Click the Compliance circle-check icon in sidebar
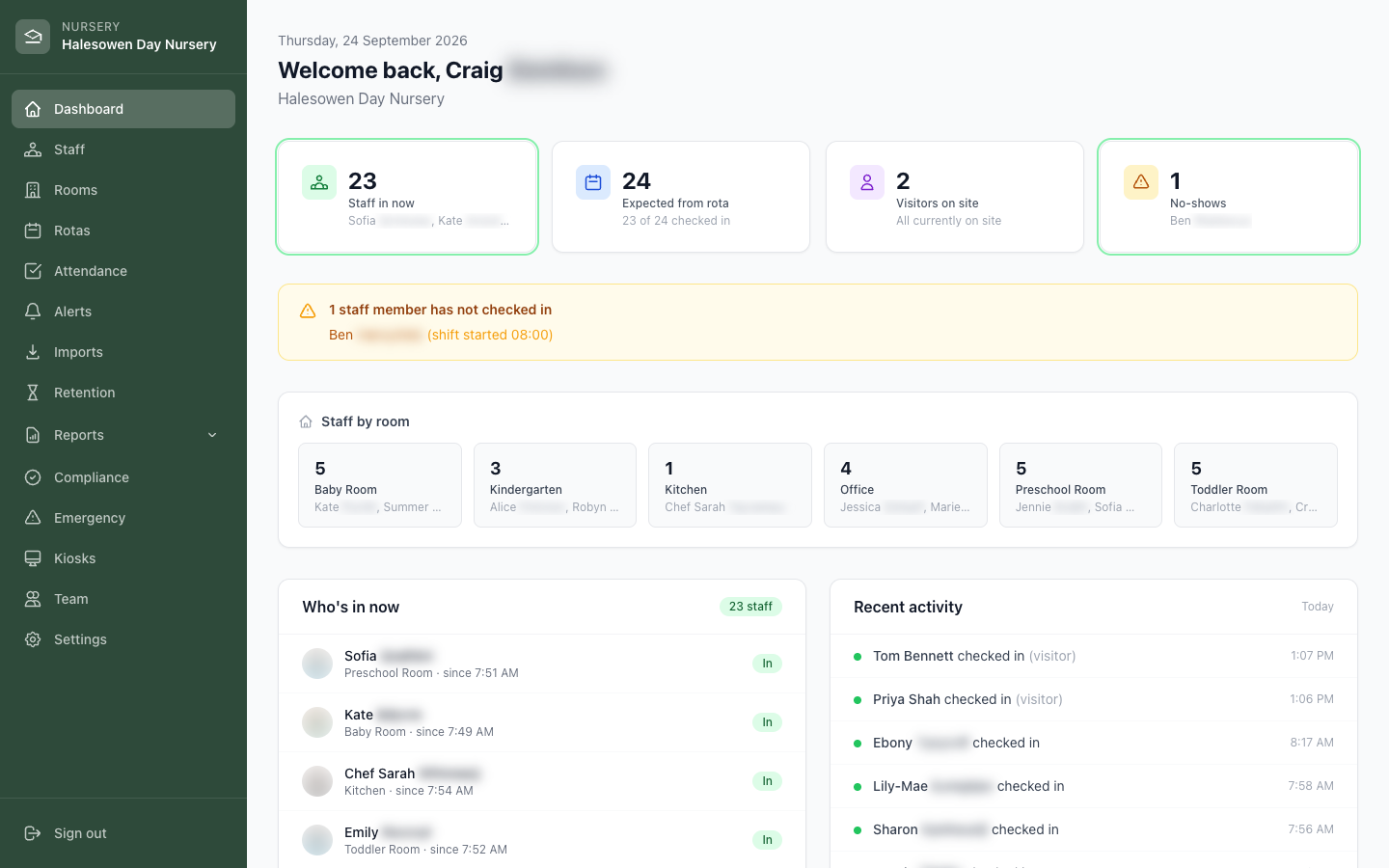 33,477
